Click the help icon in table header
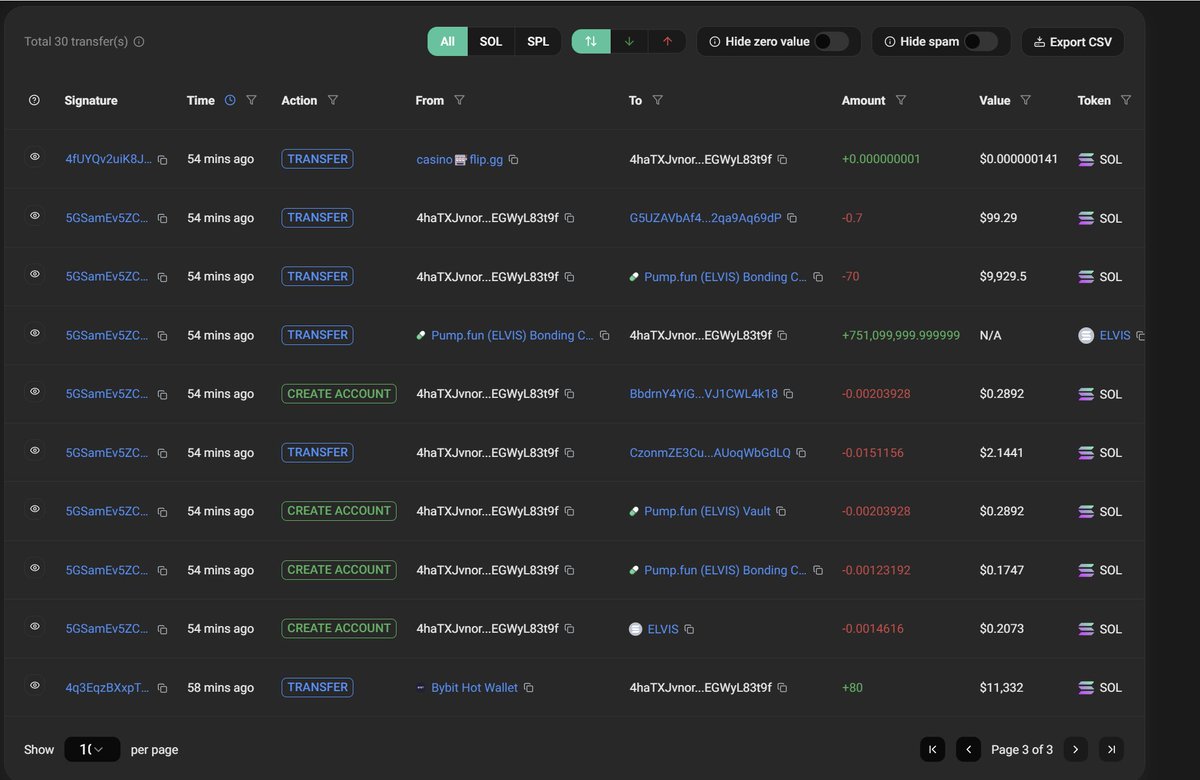 (x=34, y=100)
